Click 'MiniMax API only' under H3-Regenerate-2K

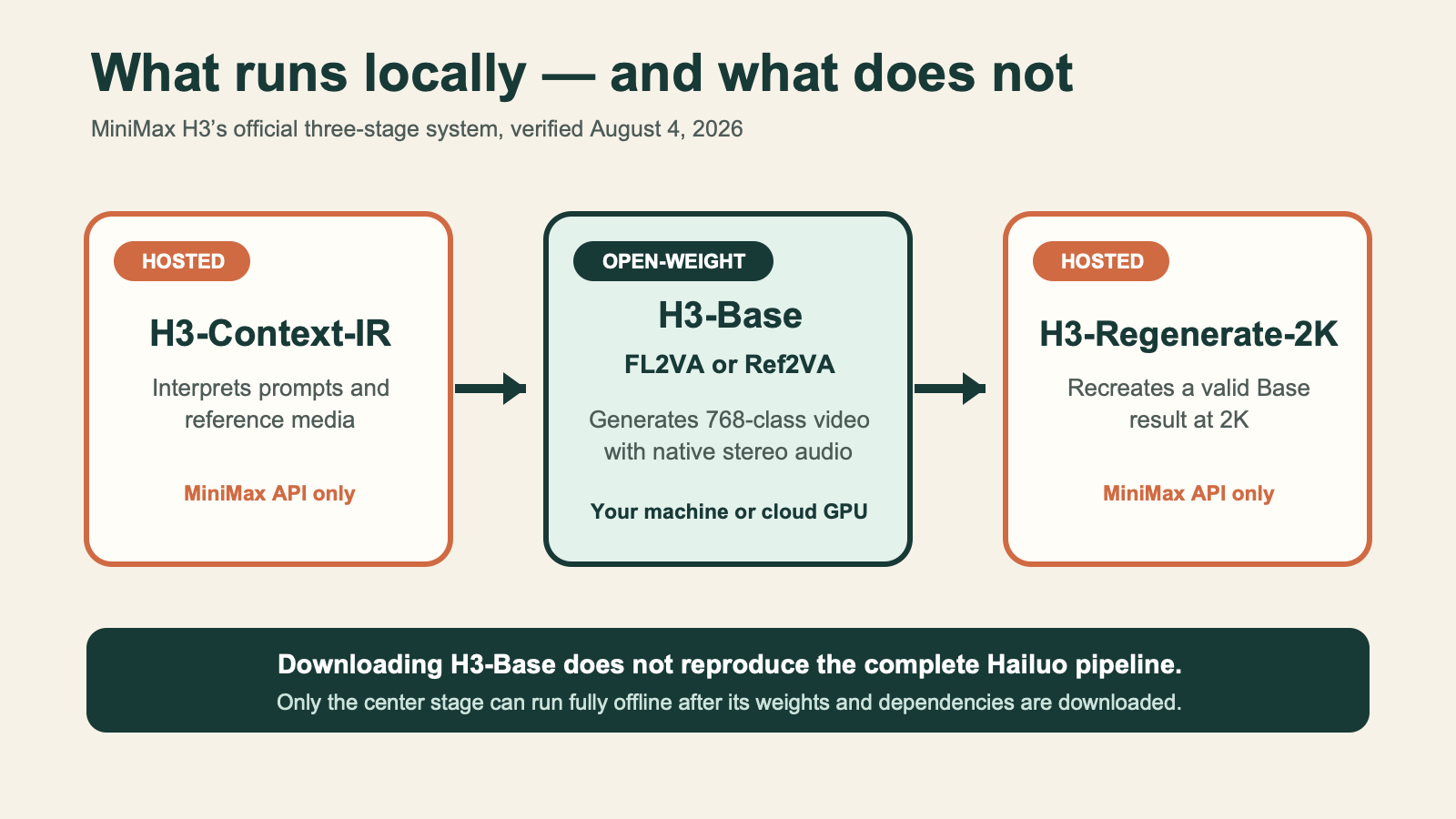tap(1188, 493)
